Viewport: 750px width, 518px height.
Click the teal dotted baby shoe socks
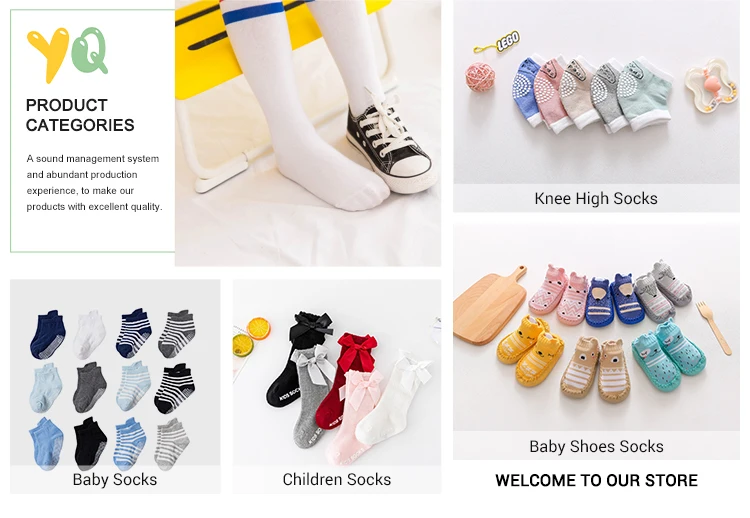(669, 355)
